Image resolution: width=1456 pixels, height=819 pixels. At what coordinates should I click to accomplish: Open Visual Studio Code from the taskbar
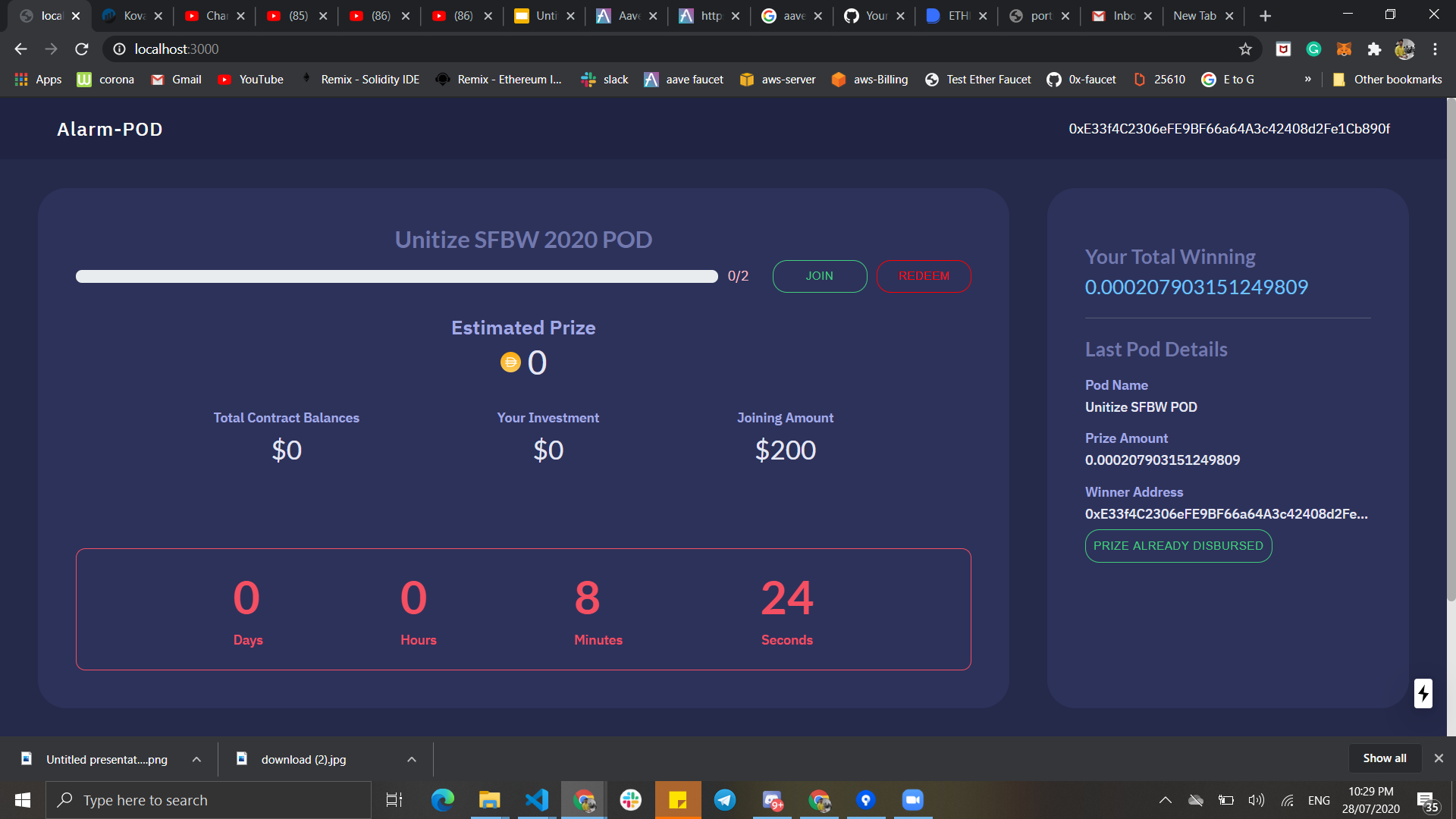(537, 799)
